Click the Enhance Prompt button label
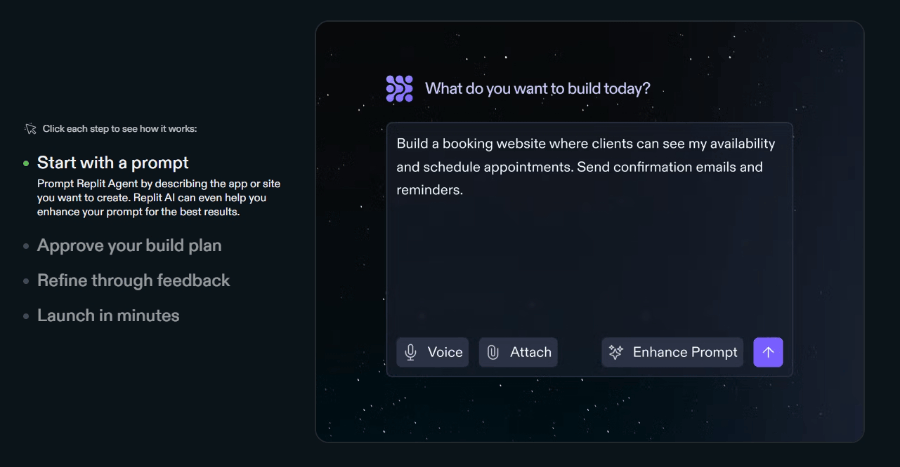This screenshot has height=467, width=900. click(x=685, y=352)
